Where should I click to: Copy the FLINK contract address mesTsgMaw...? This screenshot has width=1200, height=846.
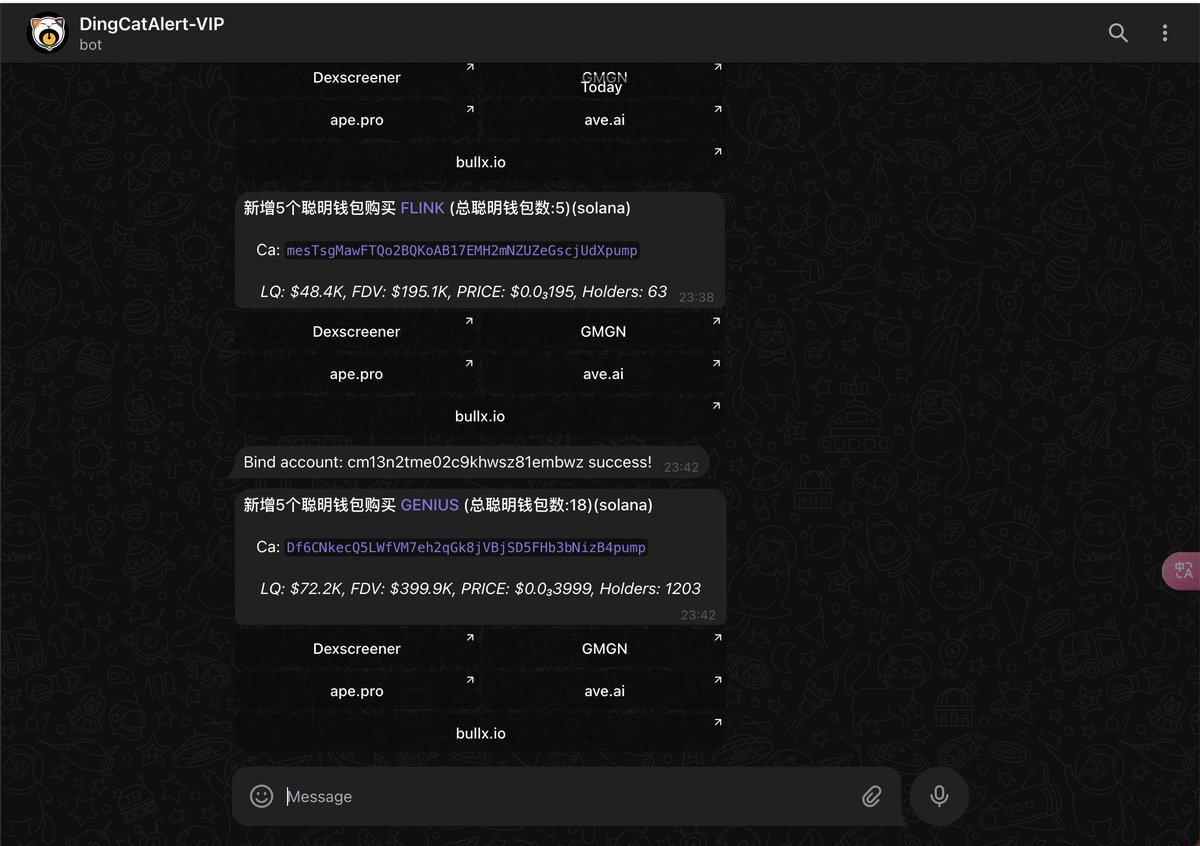pos(462,250)
